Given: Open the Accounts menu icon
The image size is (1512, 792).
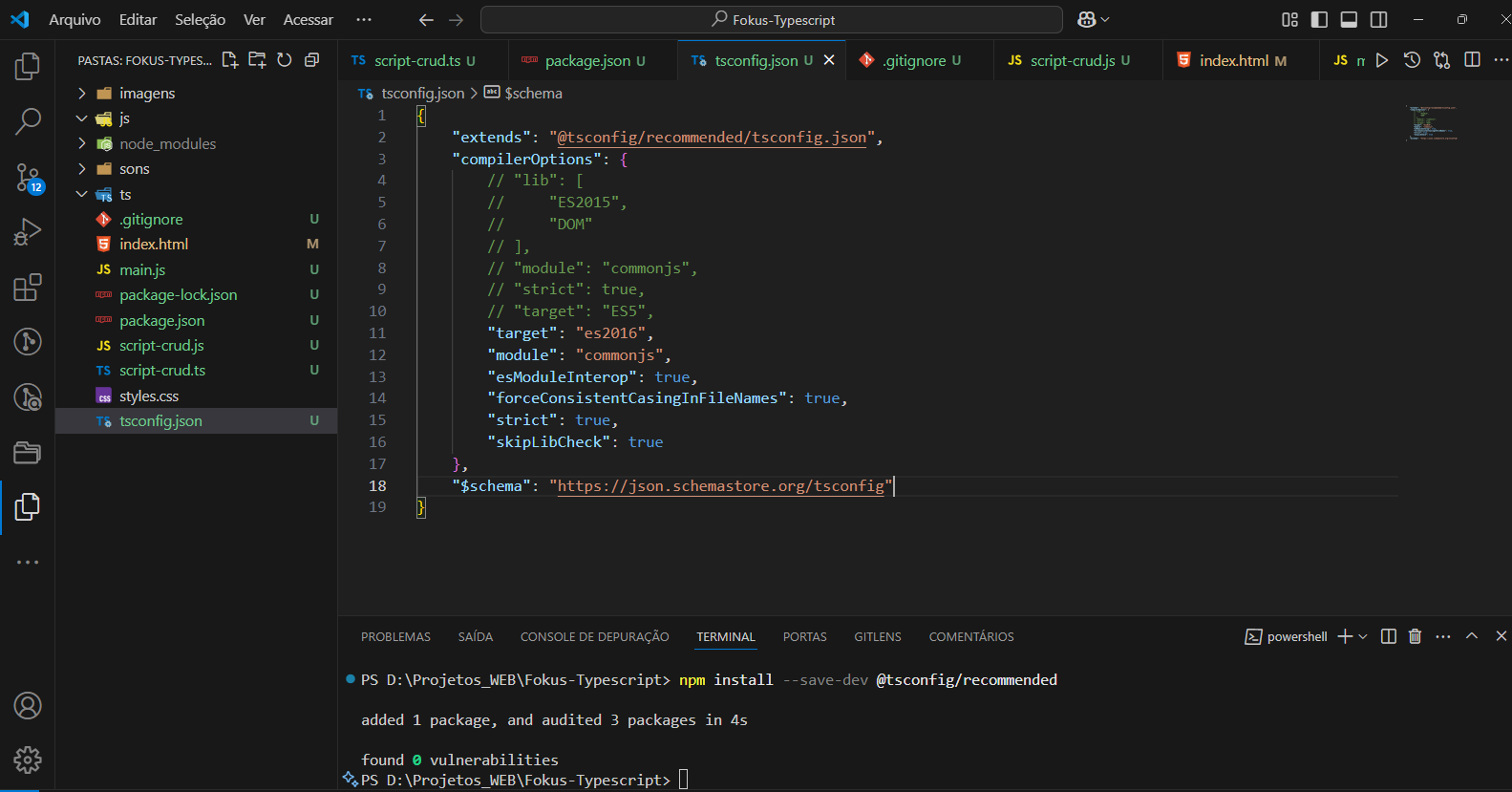Looking at the screenshot, I should coord(28,706).
